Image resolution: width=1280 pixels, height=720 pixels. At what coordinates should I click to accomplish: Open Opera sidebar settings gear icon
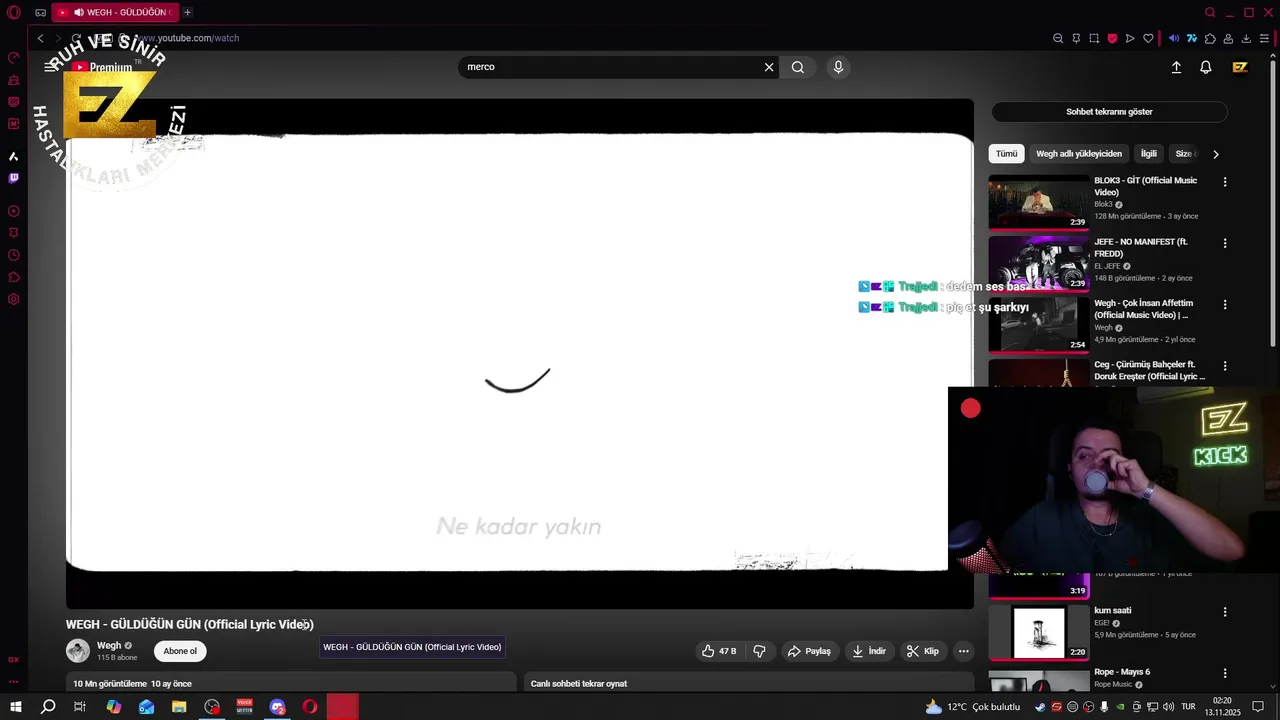(13, 299)
